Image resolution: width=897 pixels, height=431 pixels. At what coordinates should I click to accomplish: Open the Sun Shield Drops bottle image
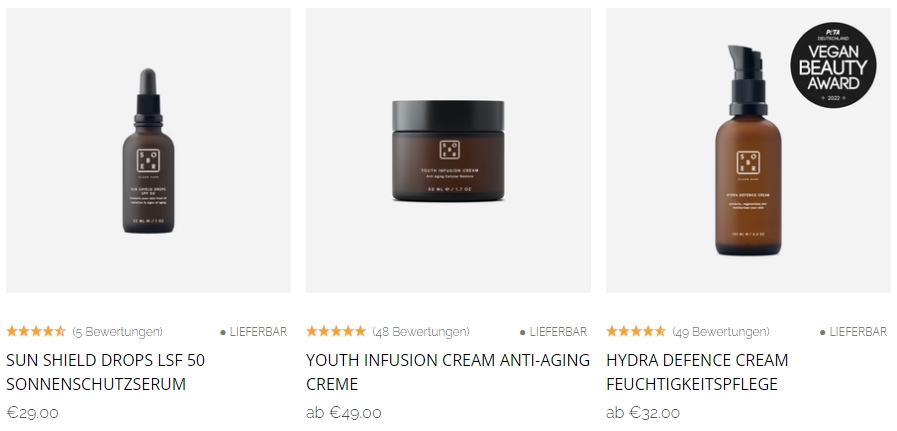pyautogui.click(x=148, y=150)
